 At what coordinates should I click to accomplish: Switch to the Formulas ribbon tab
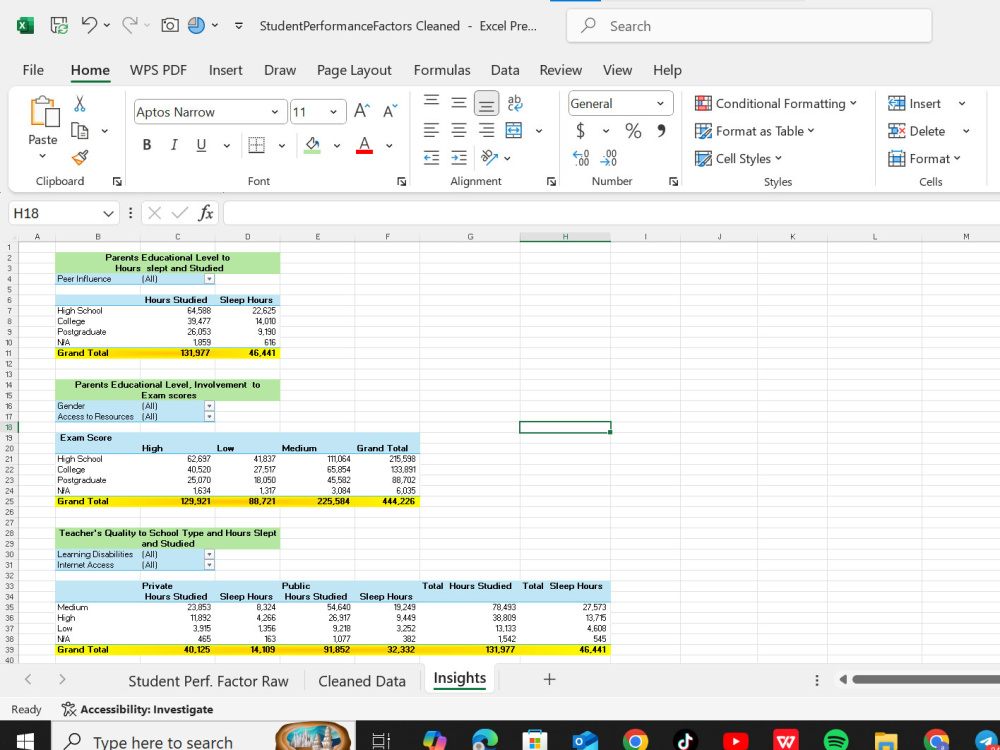pyautogui.click(x=442, y=70)
